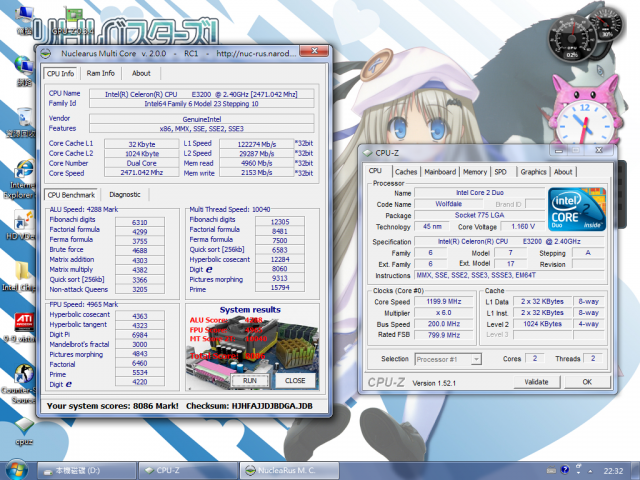Click the Vendor value GenuineIntel
Image resolution: width=640 pixels, height=480 pixels.
pos(202,119)
